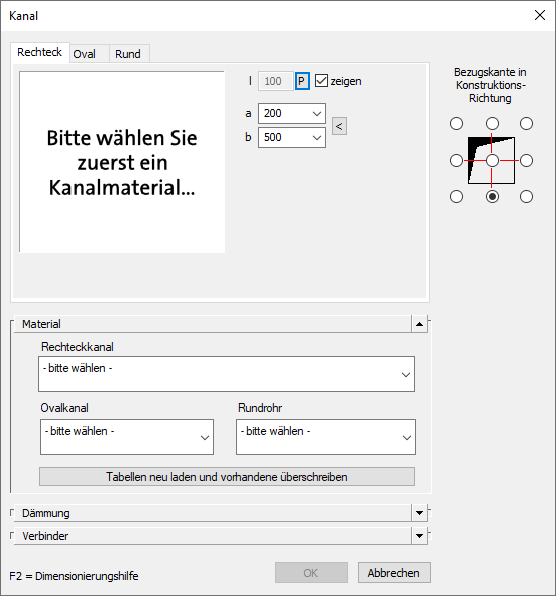Click the Material section header
The image size is (556, 596).
[212, 324]
